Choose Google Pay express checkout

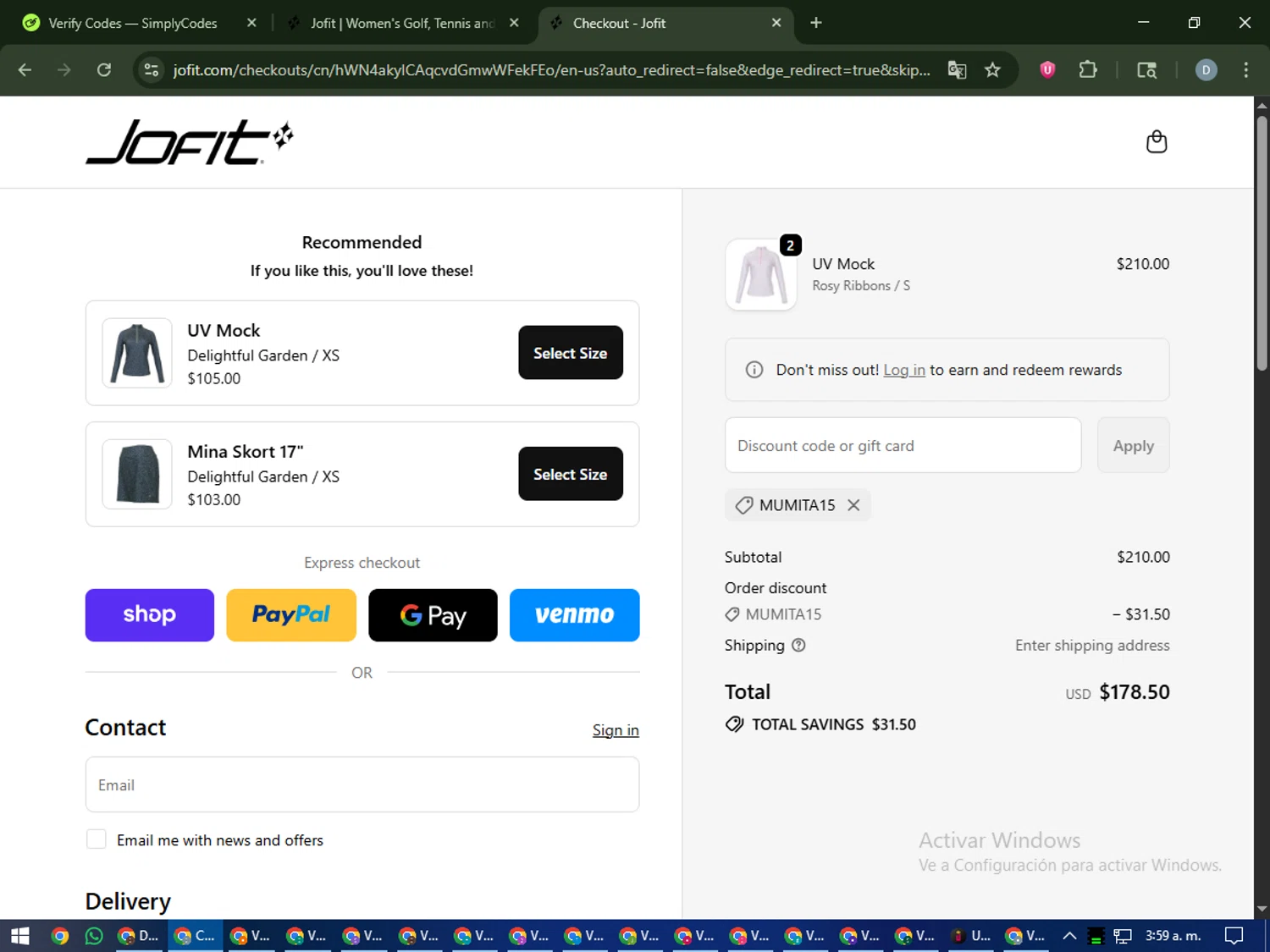click(x=433, y=615)
